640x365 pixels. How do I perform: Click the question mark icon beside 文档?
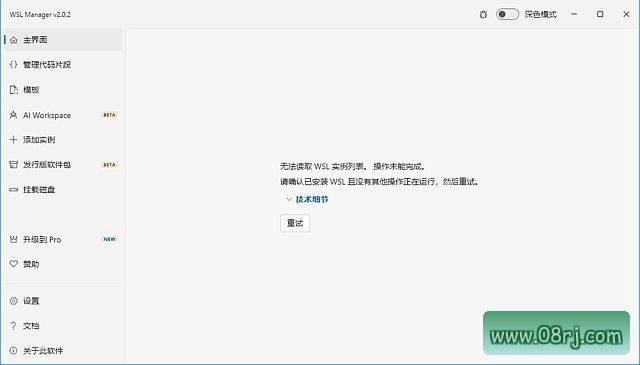tap(13, 326)
